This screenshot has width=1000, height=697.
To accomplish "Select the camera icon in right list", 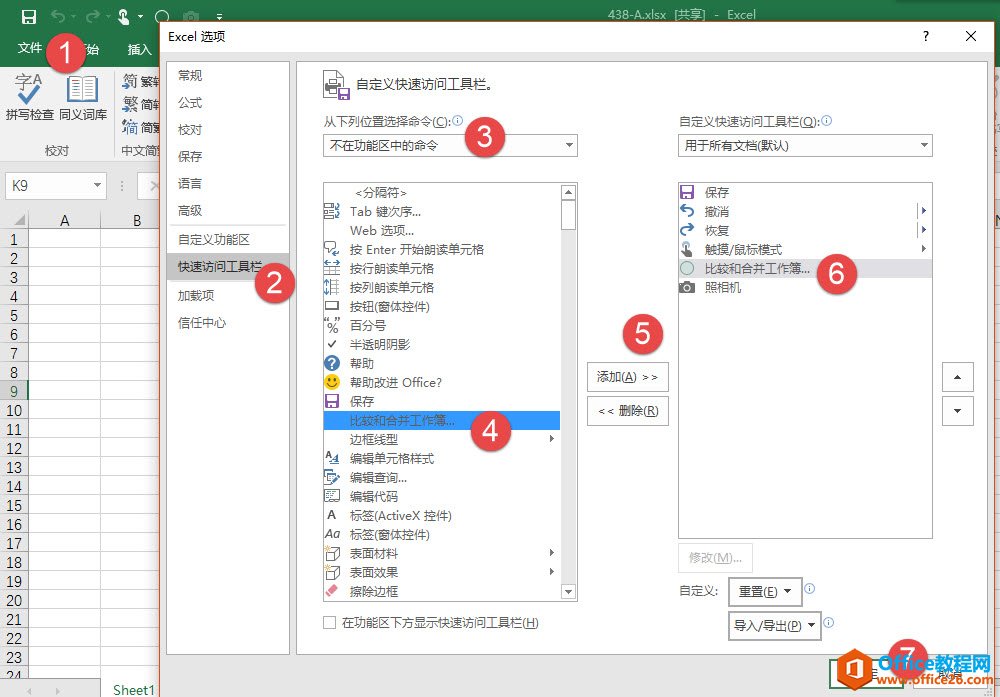I will click(x=687, y=288).
